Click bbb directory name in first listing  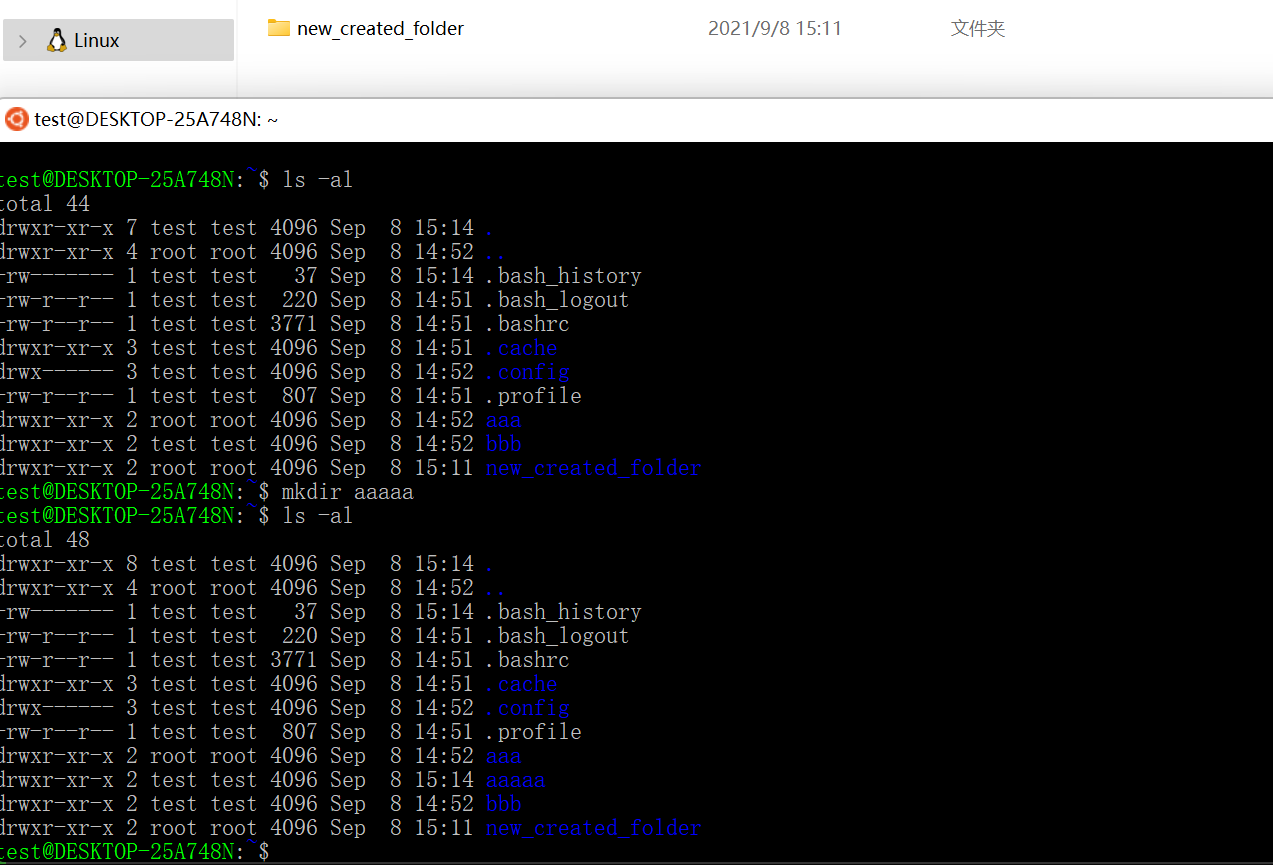click(x=504, y=444)
